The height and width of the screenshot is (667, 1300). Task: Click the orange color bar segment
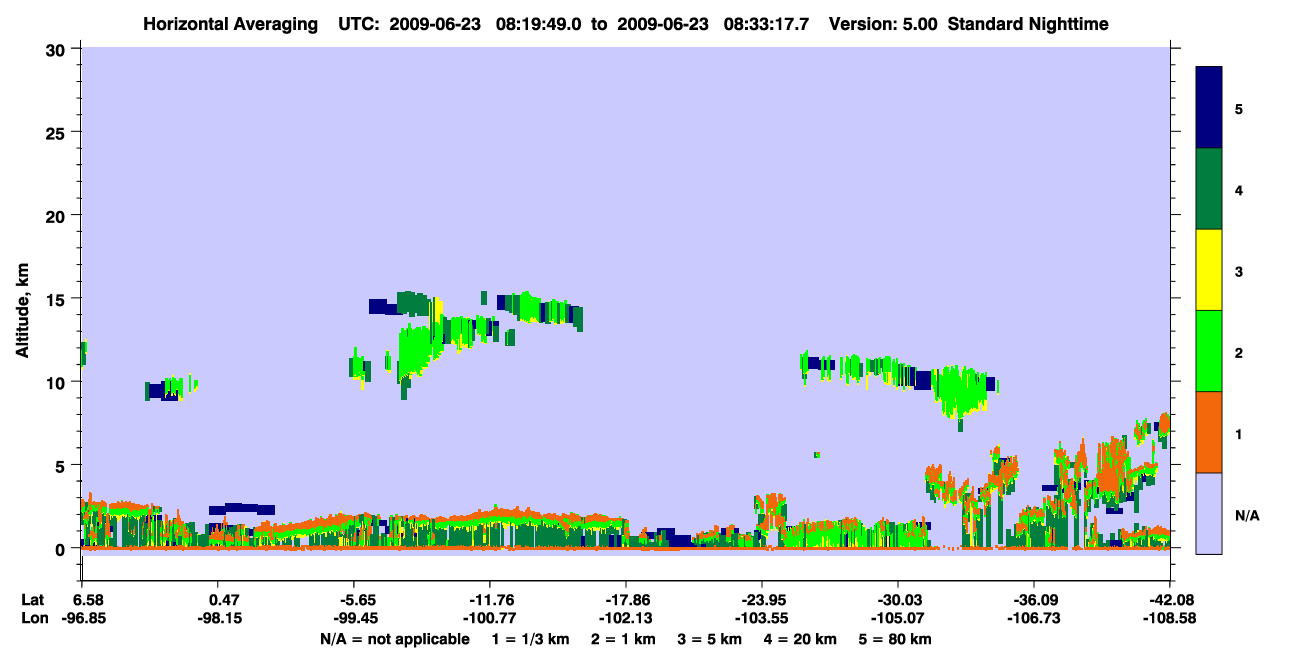(x=1209, y=431)
